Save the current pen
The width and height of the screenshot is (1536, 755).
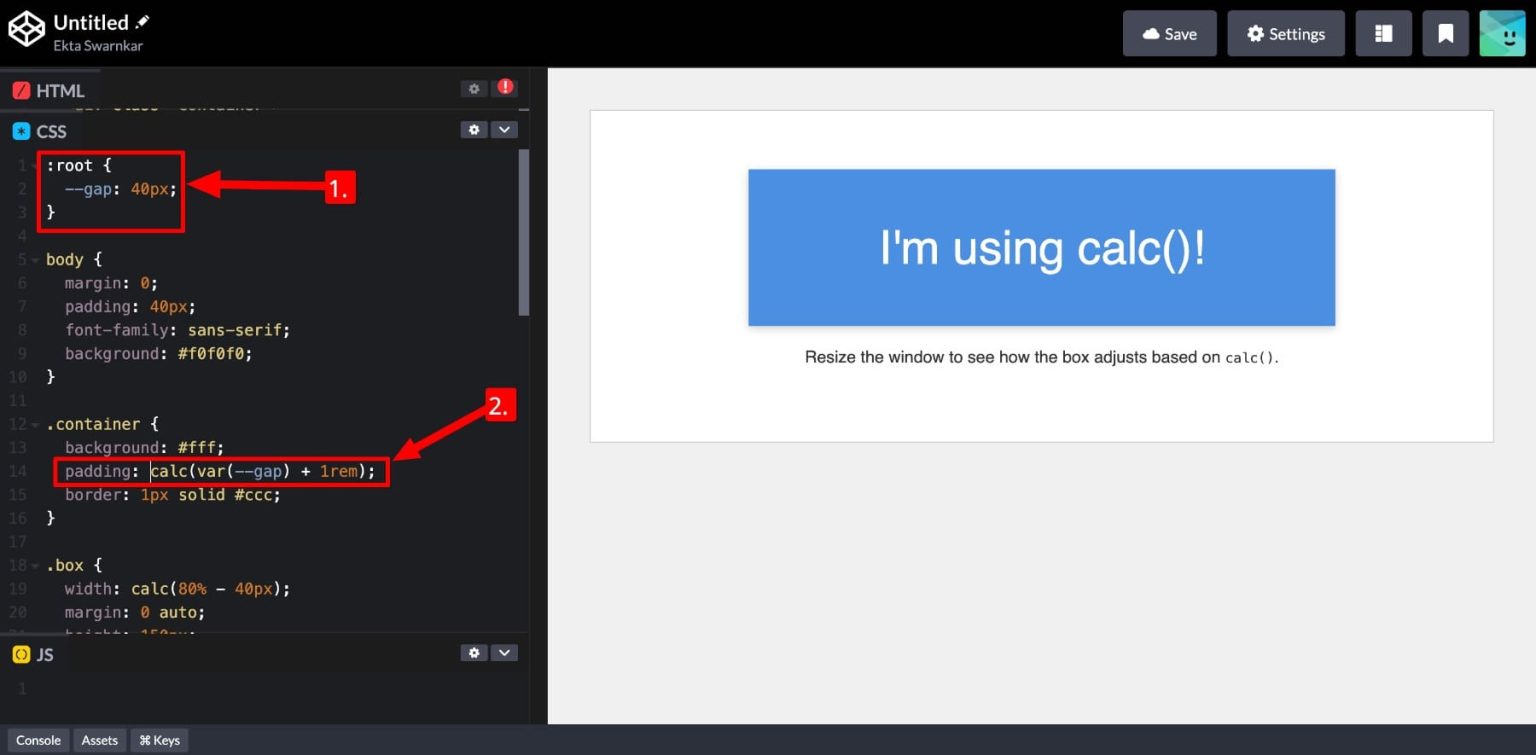pos(1170,33)
